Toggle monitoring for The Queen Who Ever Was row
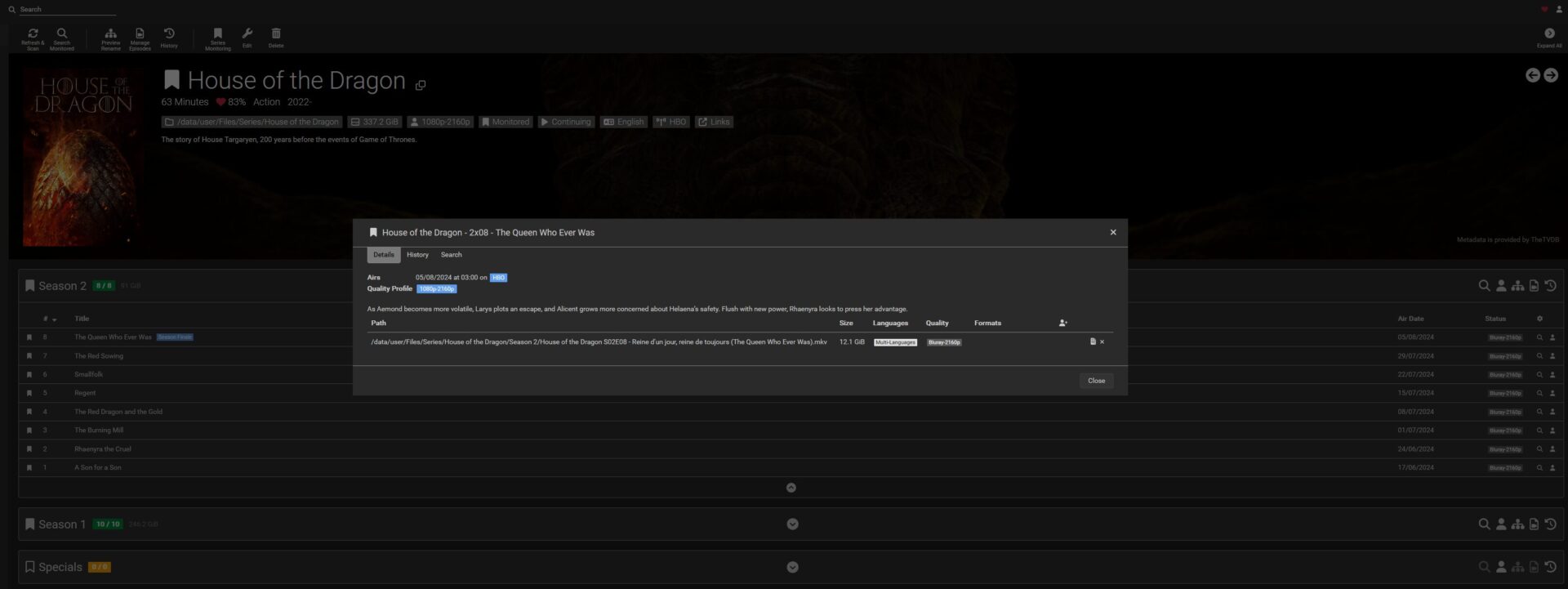This screenshot has height=589, width=1568. click(x=29, y=337)
